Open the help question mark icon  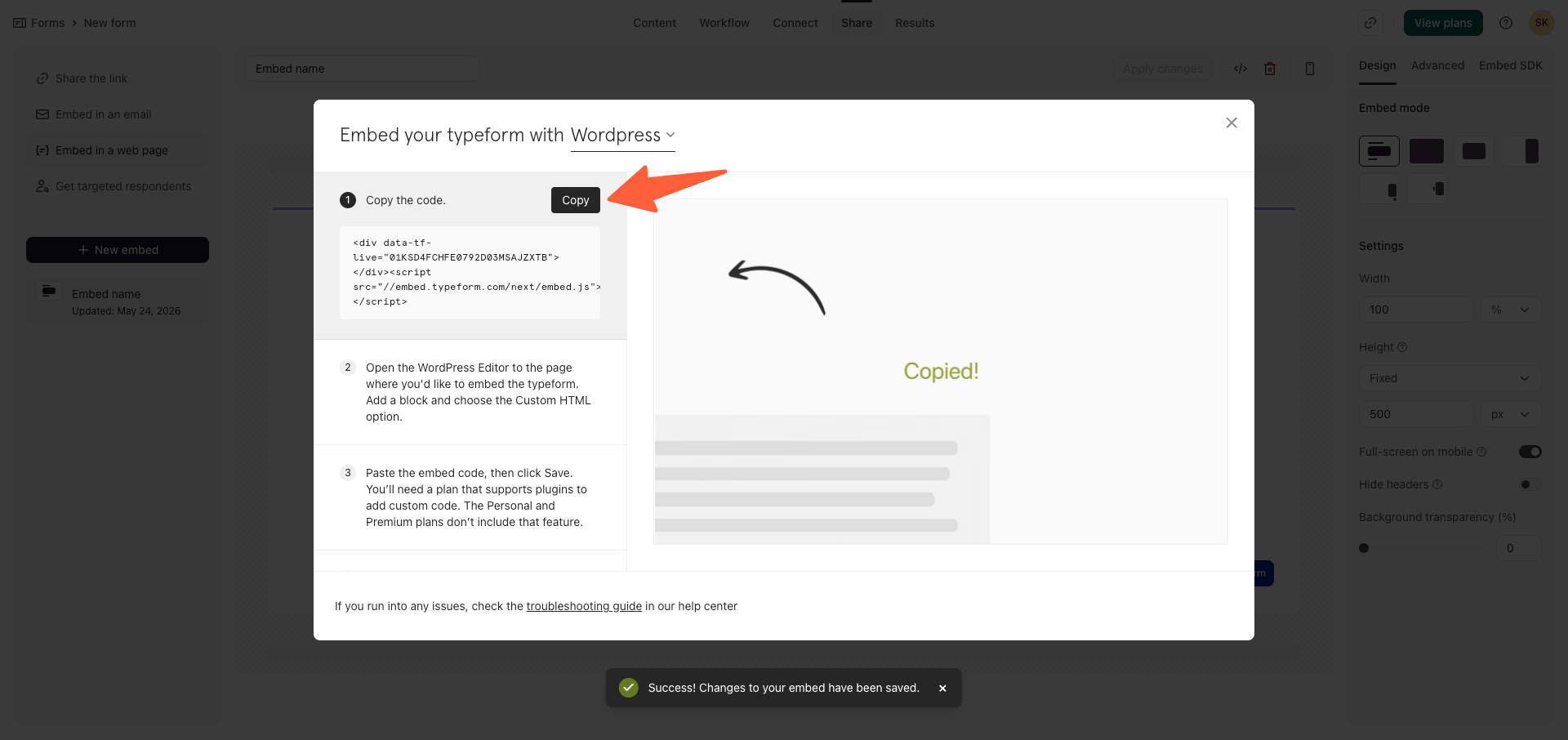pyautogui.click(x=1506, y=23)
